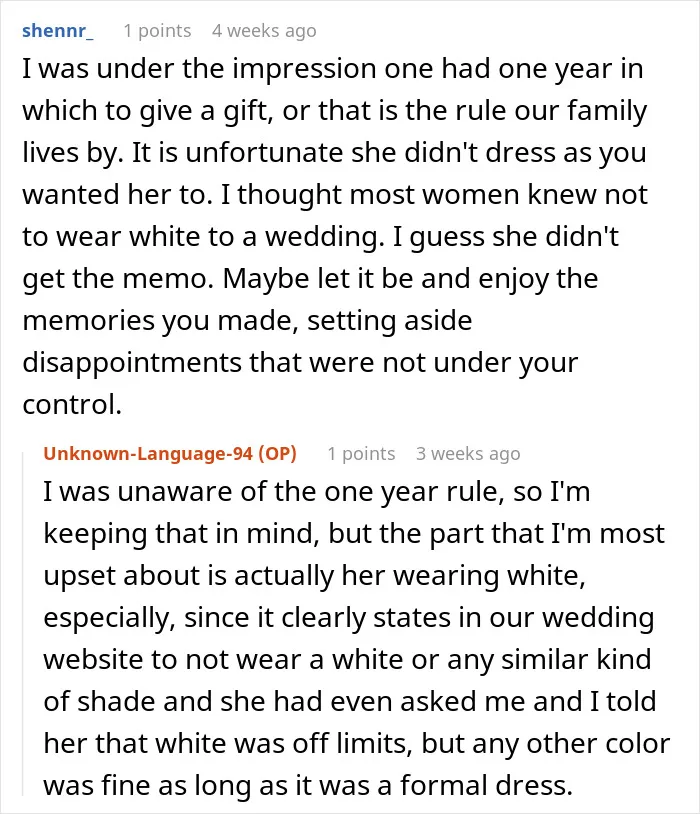Click line "upset about is actually her wearing white,"
This screenshot has height=814, width=700.
click(315, 576)
